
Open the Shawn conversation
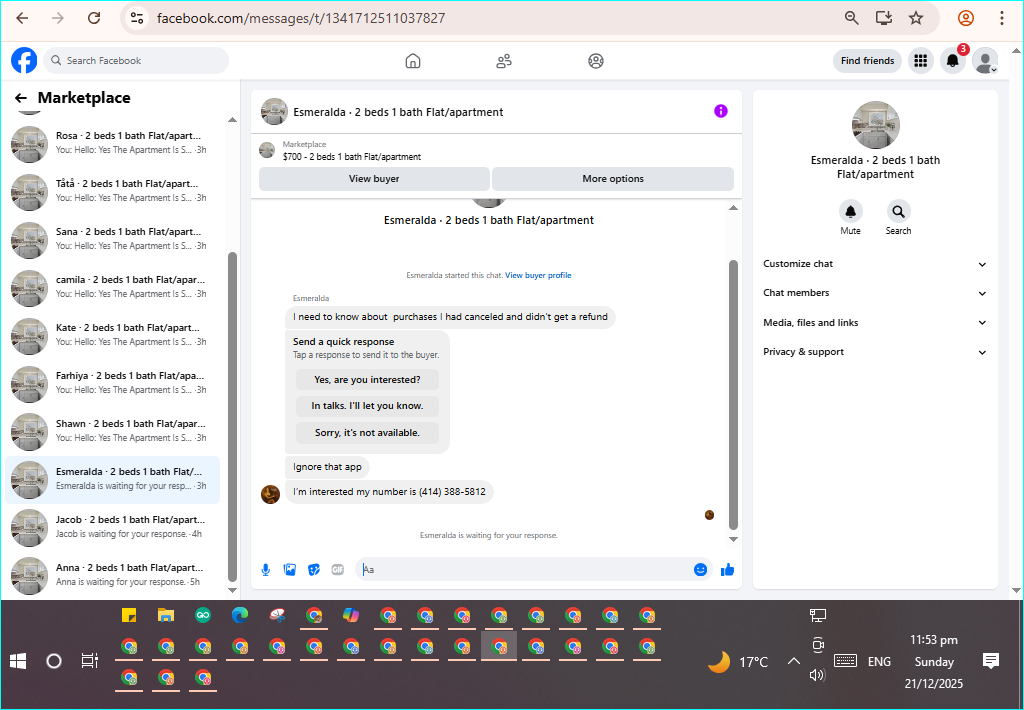(113, 431)
